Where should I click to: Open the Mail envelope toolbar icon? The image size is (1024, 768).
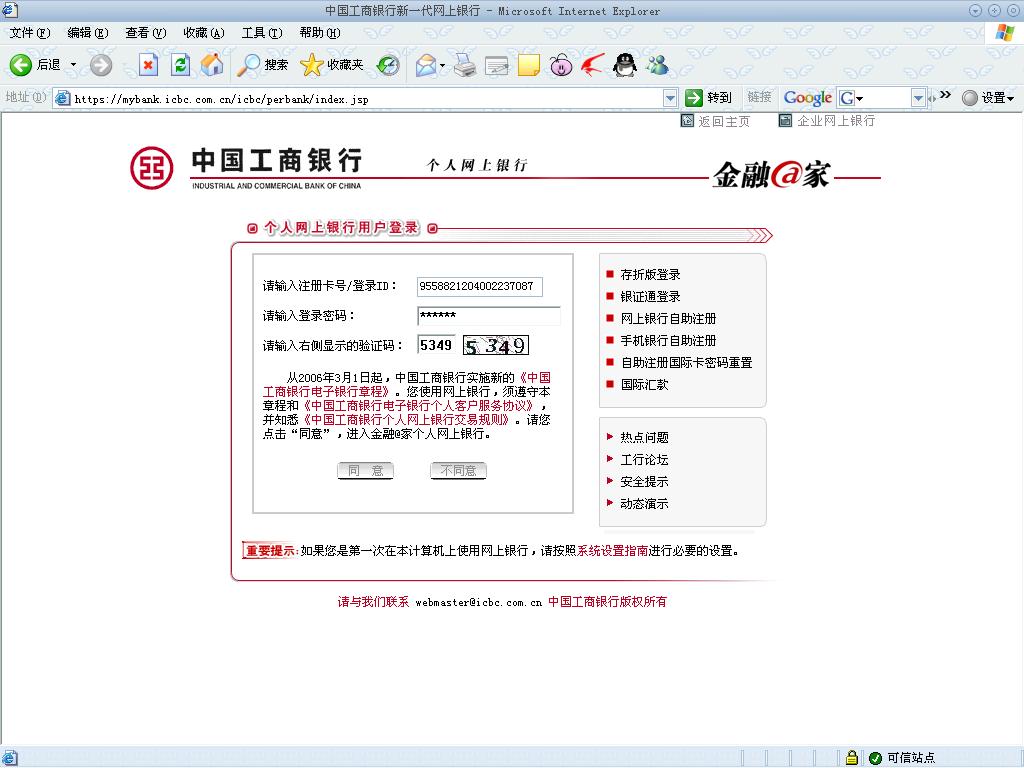(426, 65)
